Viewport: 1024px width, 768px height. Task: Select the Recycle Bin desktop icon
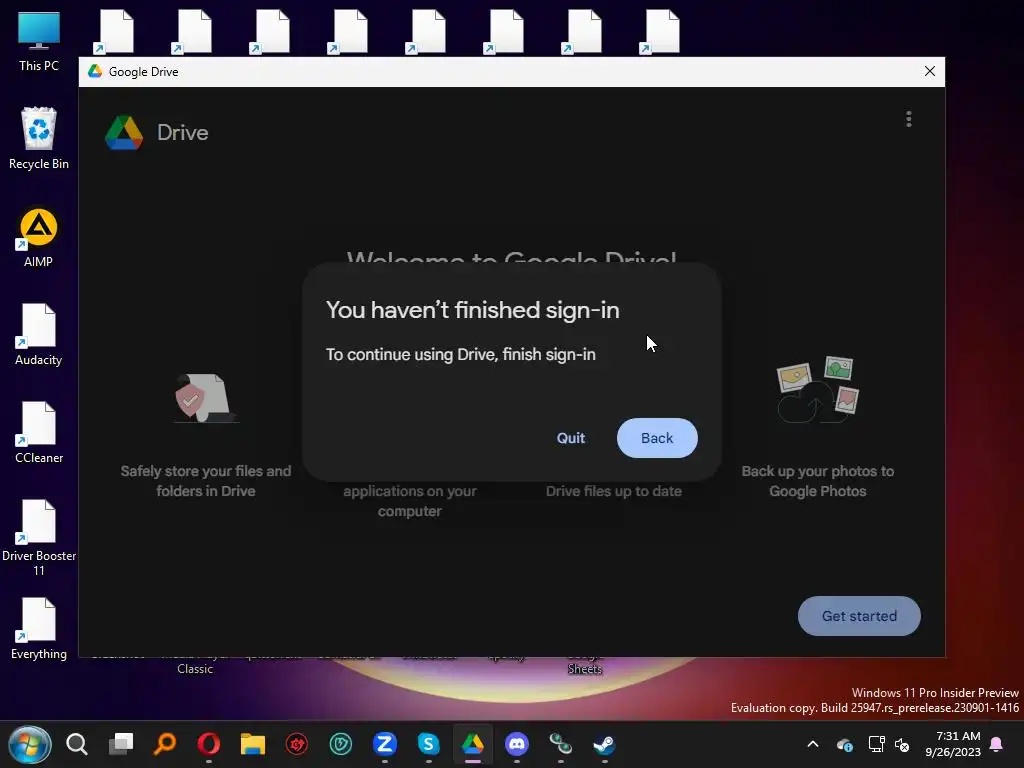pyautogui.click(x=39, y=139)
